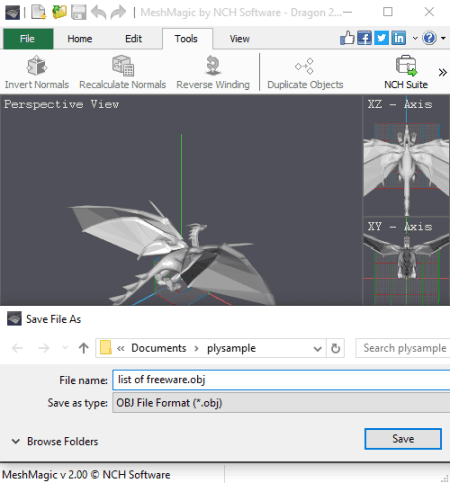Go forward in the Save dialog

click(43, 348)
